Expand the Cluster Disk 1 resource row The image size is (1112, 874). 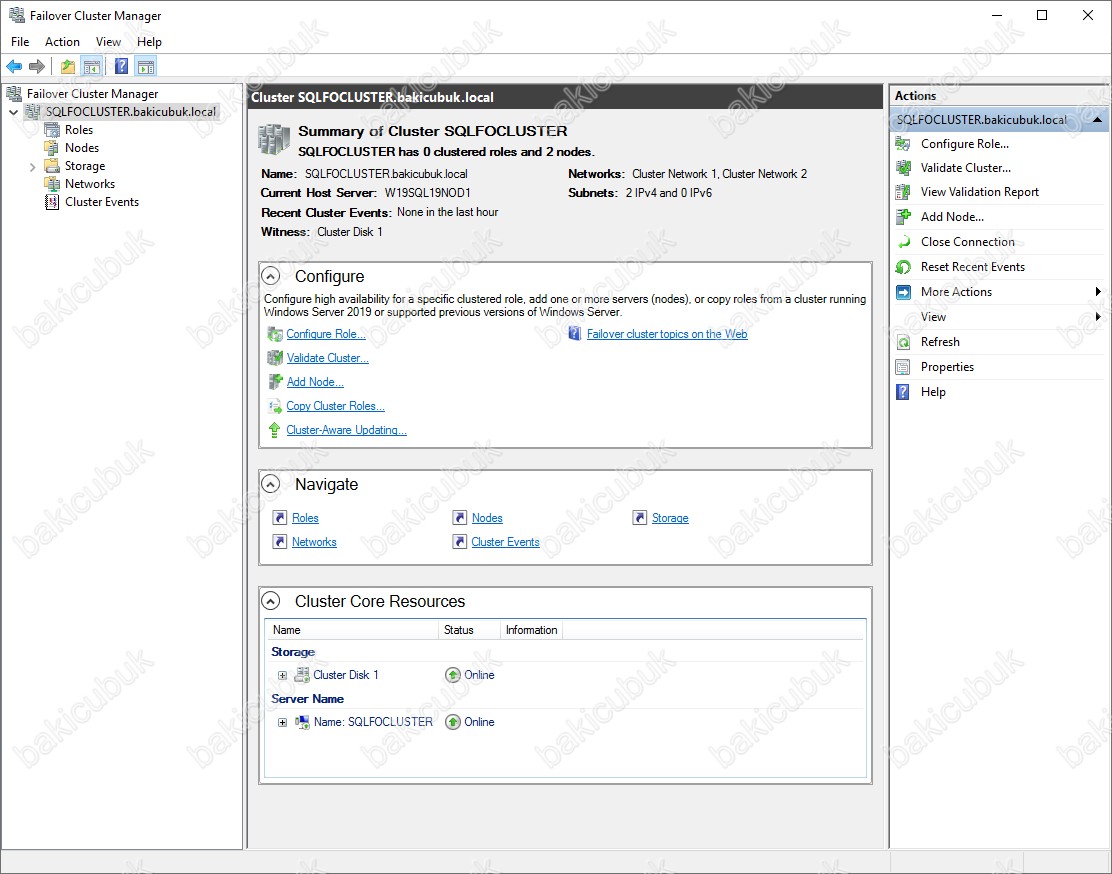coord(282,675)
